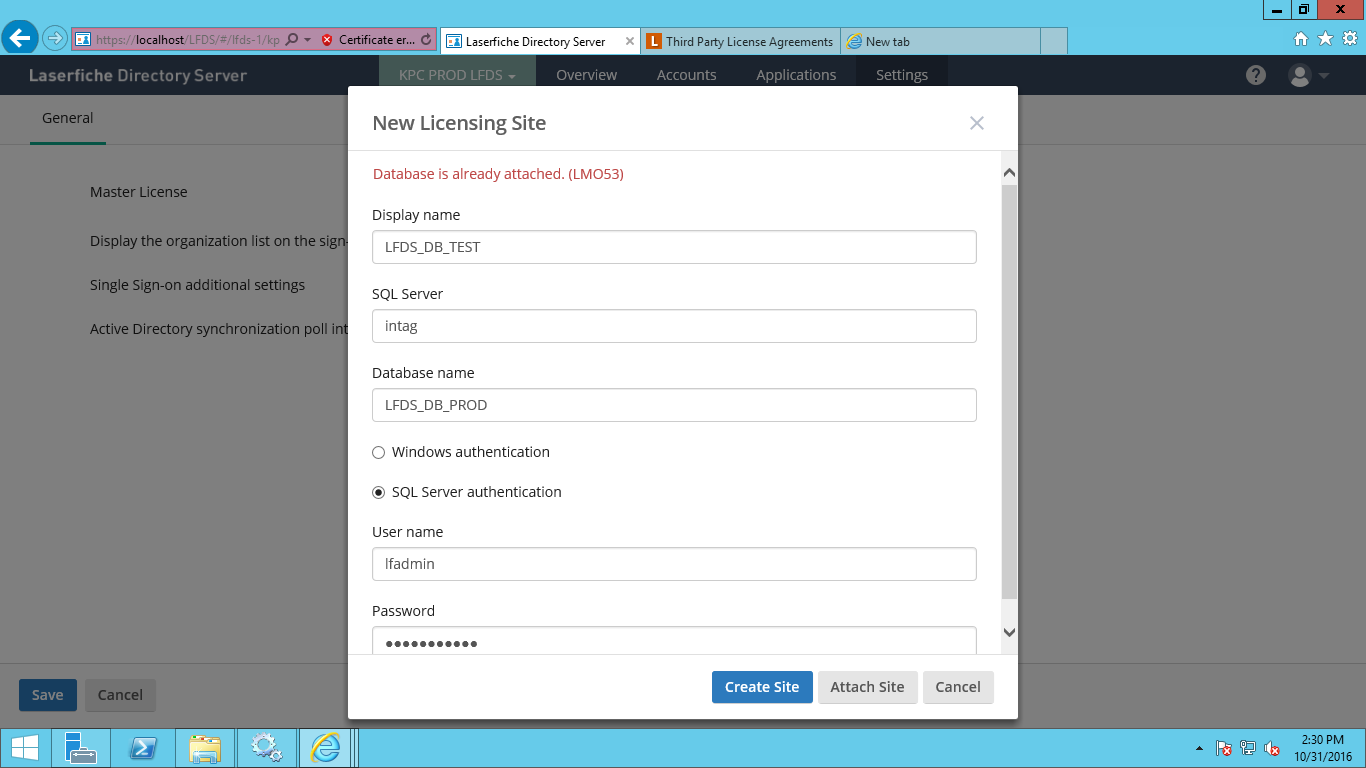1366x768 pixels.
Task: Close the Laserfiche Directory Server tab
Action: click(629, 41)
